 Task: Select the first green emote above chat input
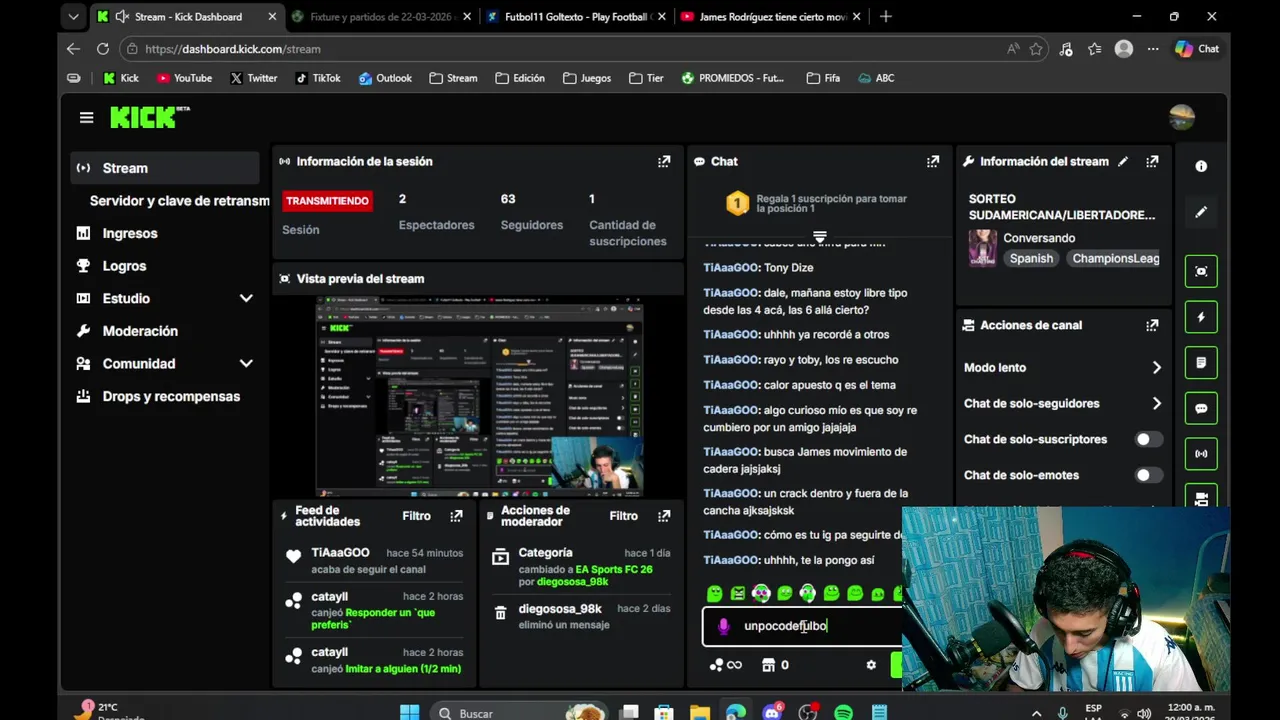tap(714, 594)
